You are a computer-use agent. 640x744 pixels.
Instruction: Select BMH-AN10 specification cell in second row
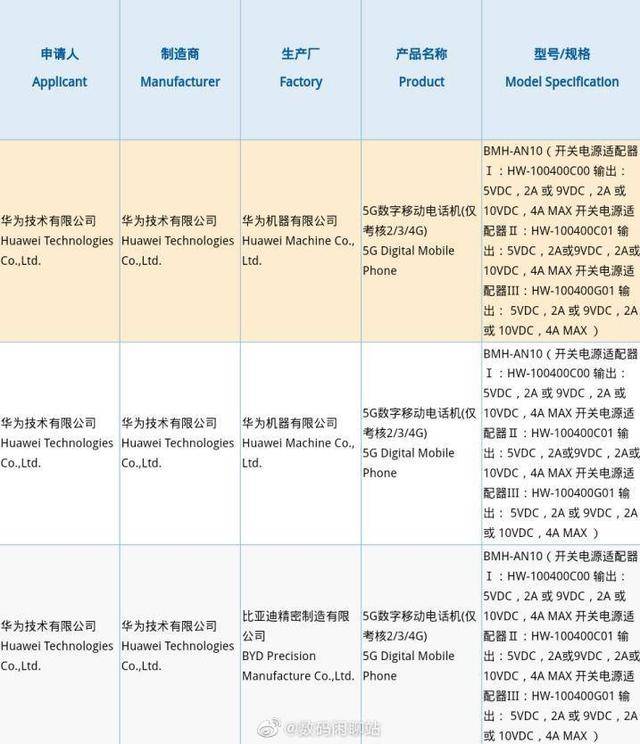pos(561,443)
